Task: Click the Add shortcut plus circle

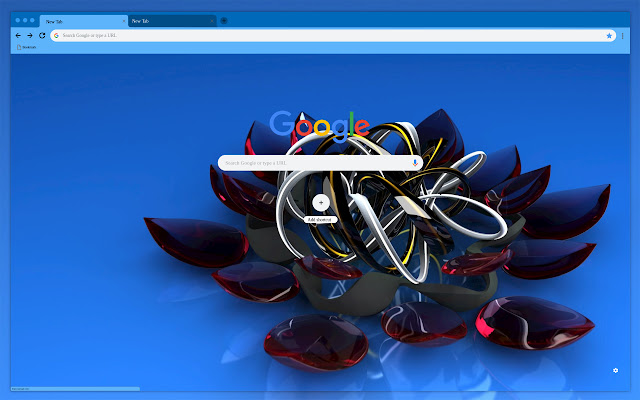Action: tap(321, 203)
